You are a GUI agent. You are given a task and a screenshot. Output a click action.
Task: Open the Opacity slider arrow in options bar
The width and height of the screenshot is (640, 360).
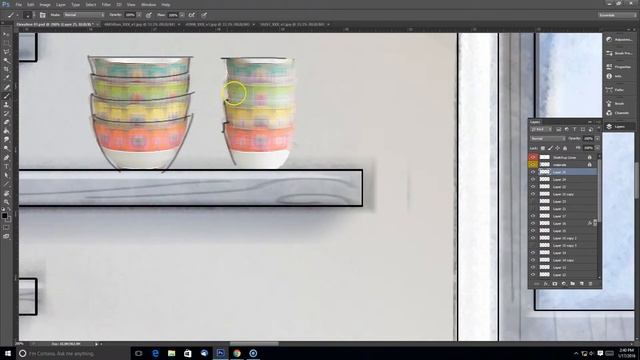click(x=139, y=15)
